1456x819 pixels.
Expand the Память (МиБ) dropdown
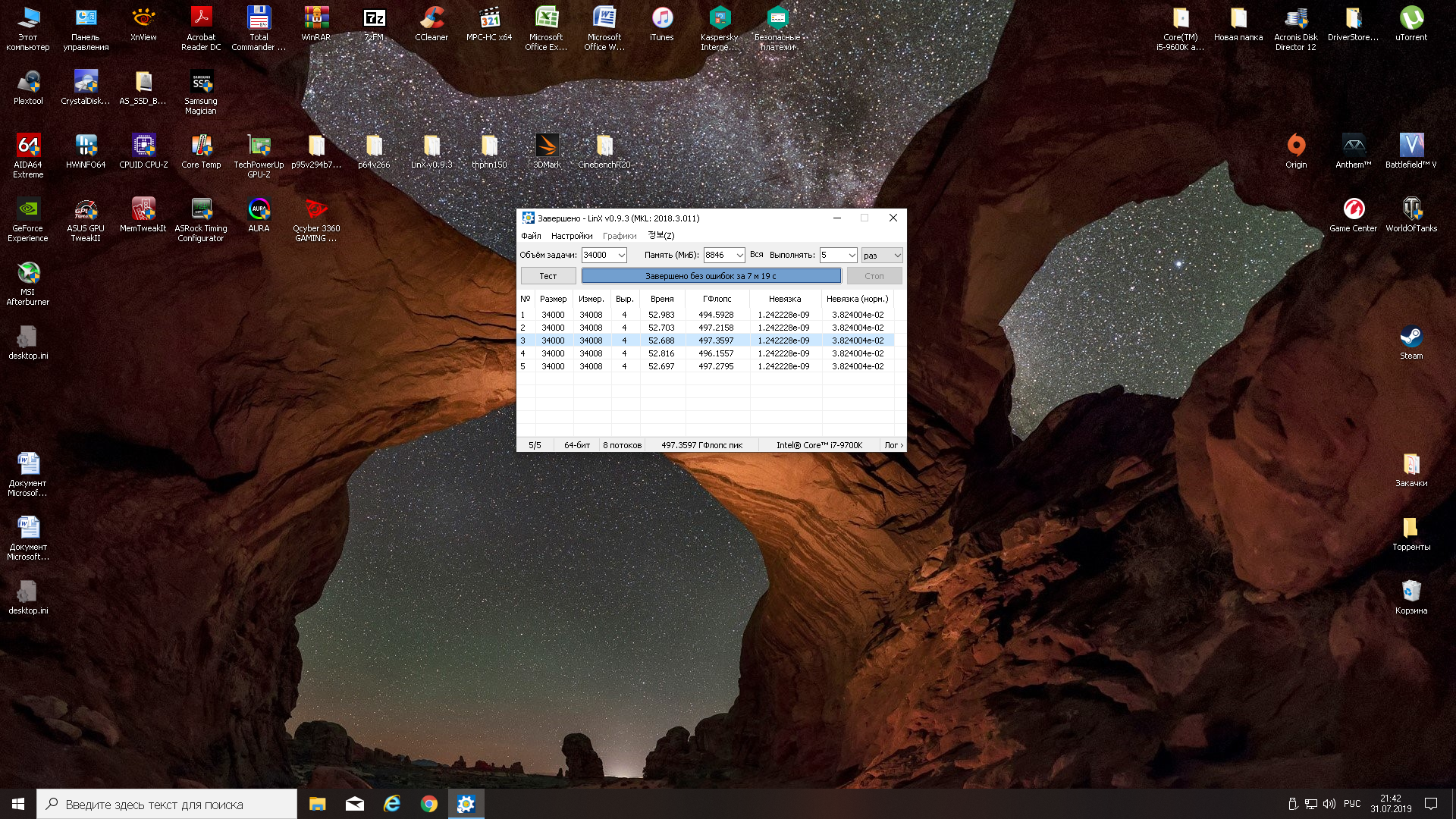739,256
